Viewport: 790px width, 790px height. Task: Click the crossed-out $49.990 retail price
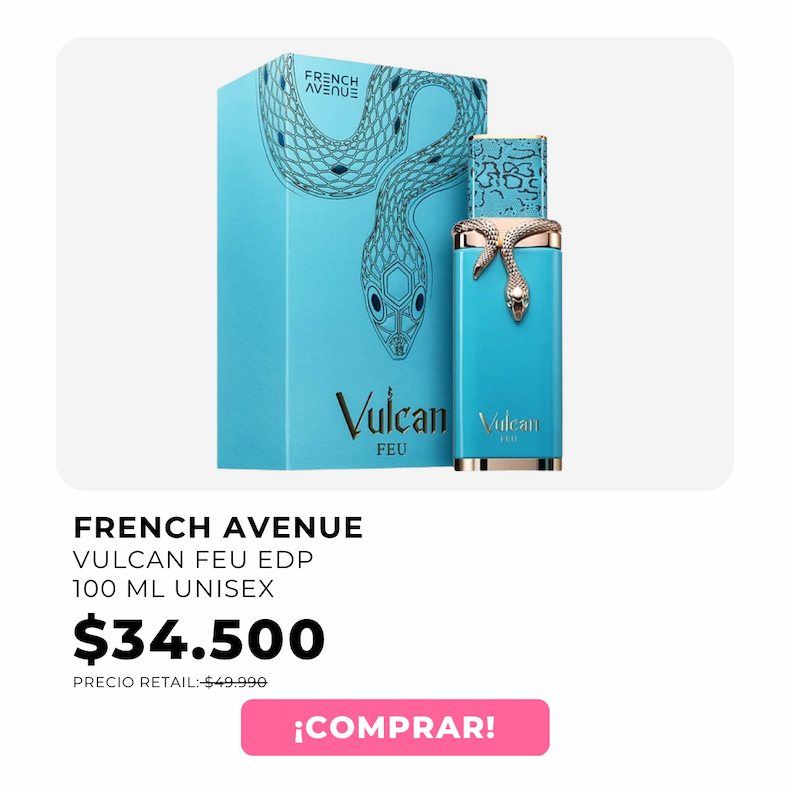236,682
